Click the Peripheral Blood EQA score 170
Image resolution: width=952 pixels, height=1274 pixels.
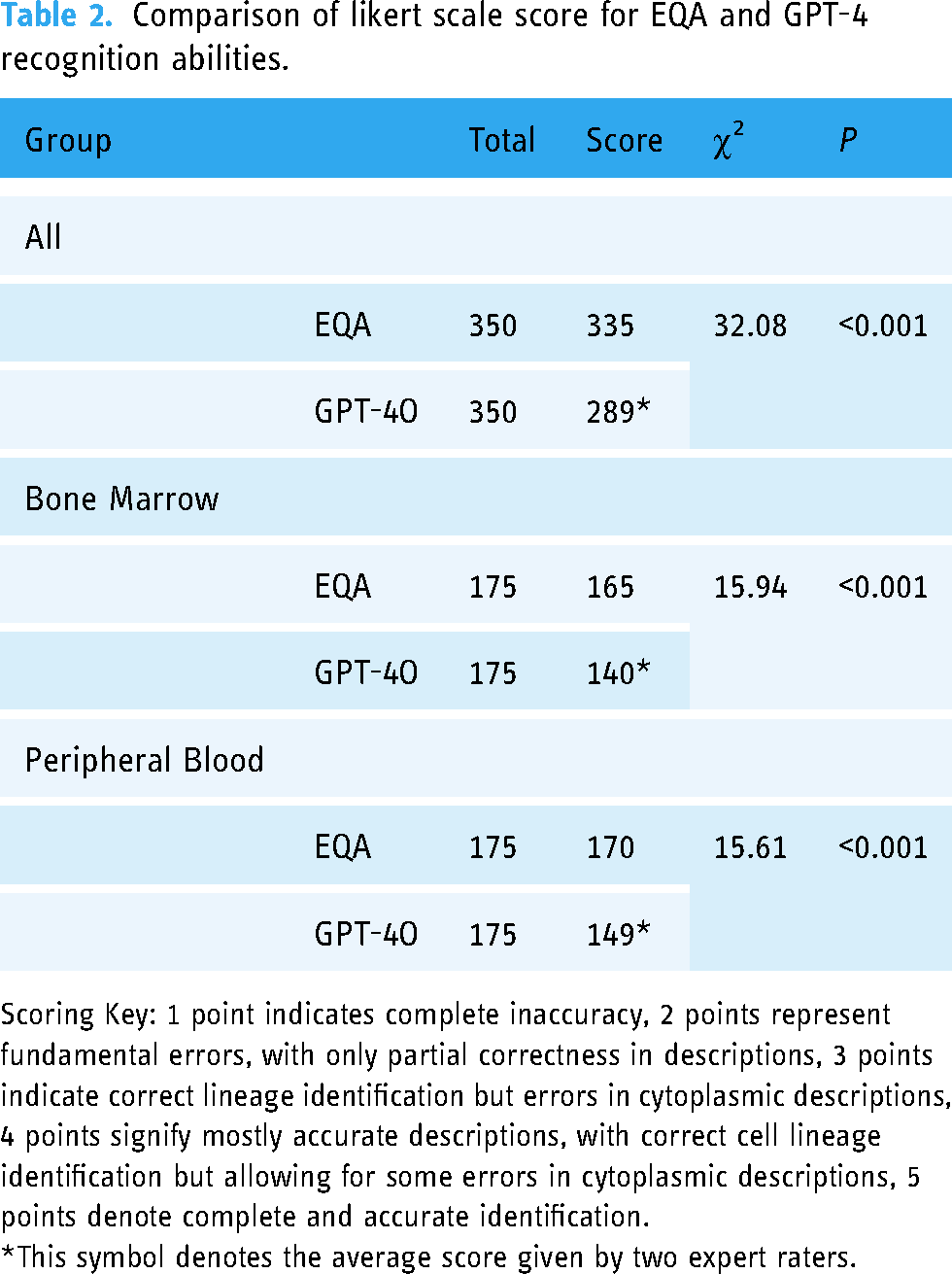[x=610, y=847]
